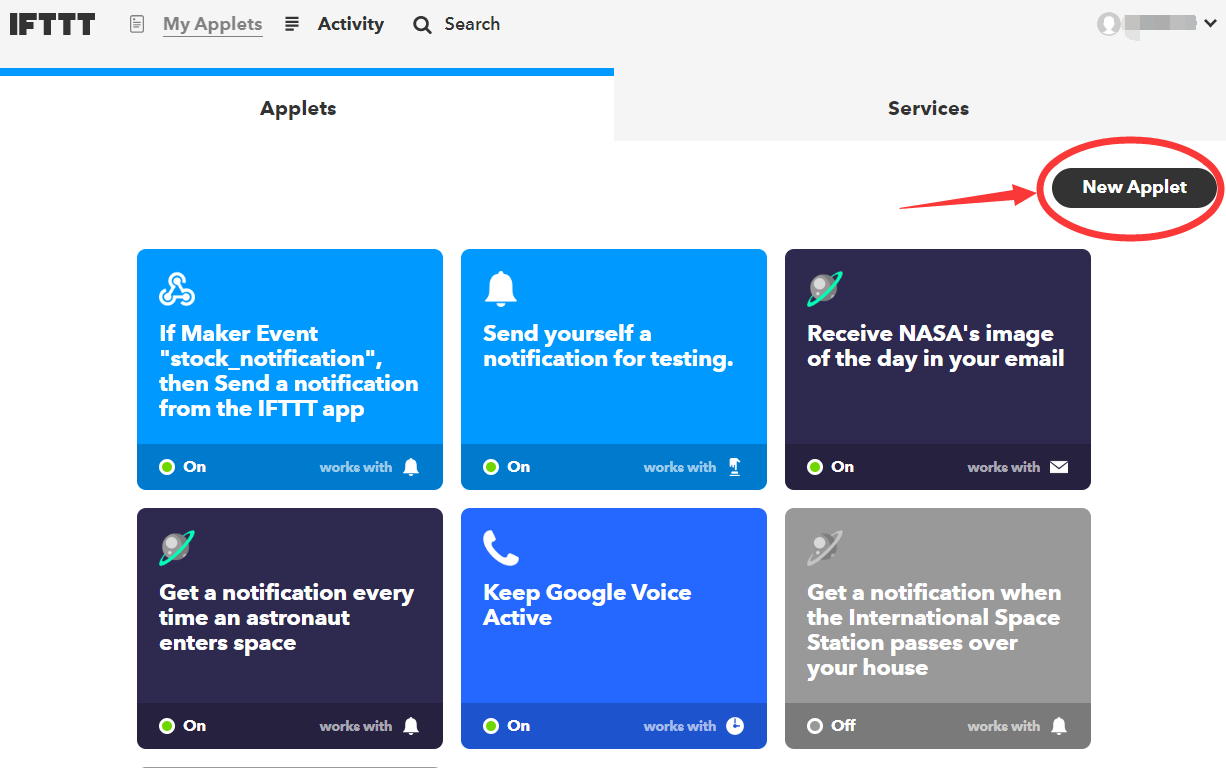This screenshot has height=768, width=1226.
Task: Select the My Applets menu item
Action: pos(212,24)
